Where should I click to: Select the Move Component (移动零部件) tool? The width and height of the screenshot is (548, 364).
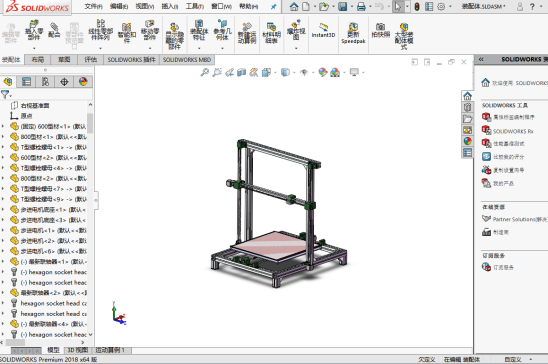coord(150,30)
